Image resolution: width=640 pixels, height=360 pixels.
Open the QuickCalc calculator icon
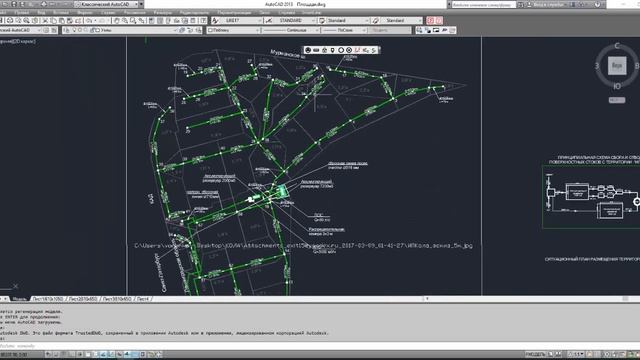coord(193,20)
